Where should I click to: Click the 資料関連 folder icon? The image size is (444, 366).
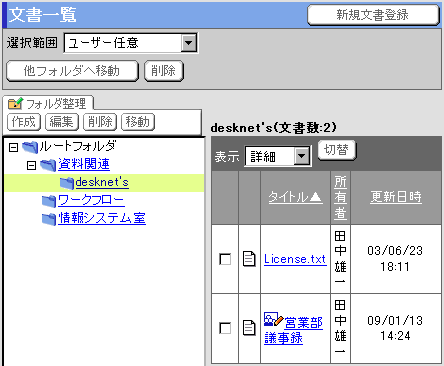point(48,165)
